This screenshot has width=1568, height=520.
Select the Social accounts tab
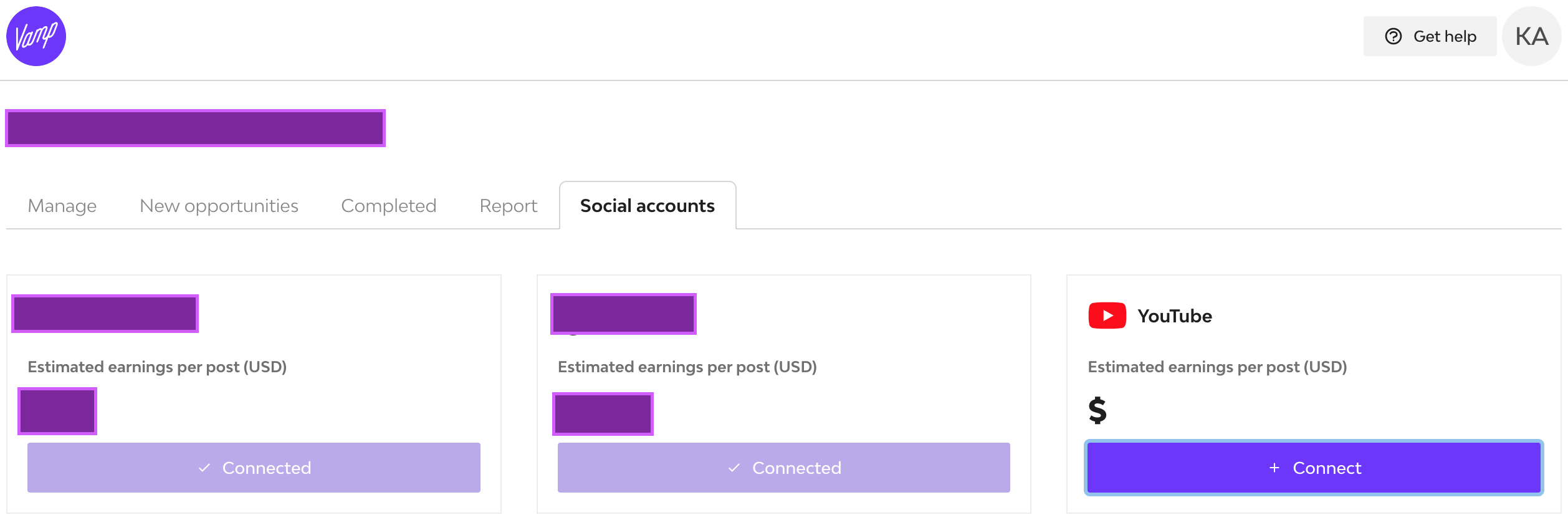click(647, 206)
